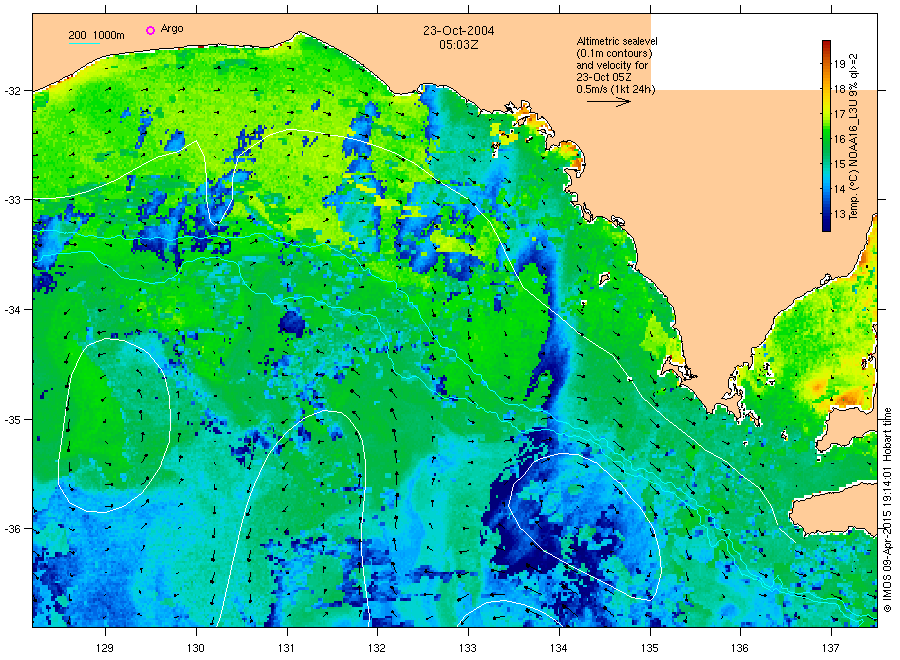Click longitude label '130'
Image resolution: width=900 pixels, height=660 pixels.
196,648
